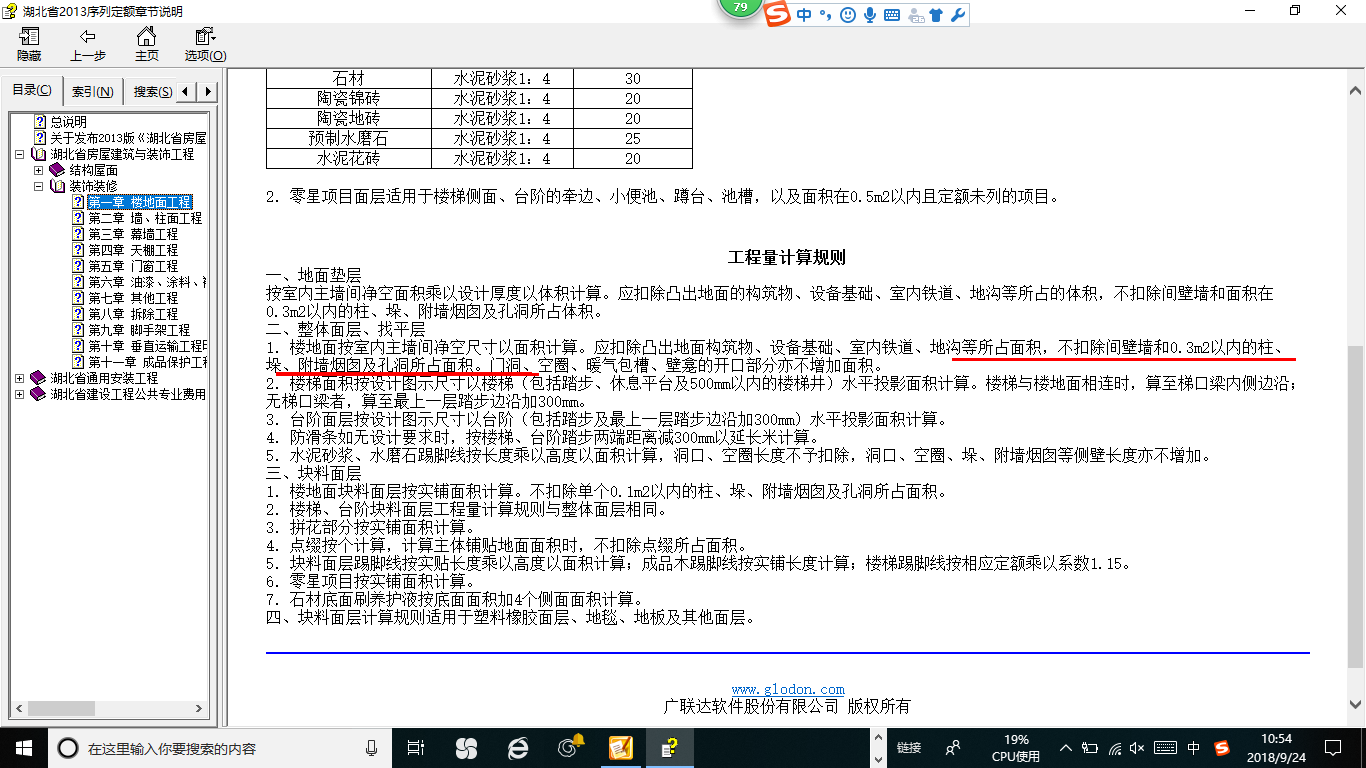Click the www.glodon.com link
The width and height of the screenshot is (1366, 768).
788,689
